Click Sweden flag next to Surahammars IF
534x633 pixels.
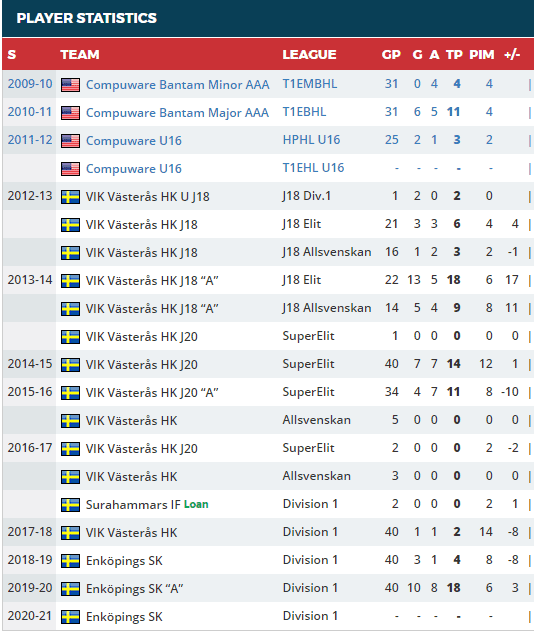(70, 505)
